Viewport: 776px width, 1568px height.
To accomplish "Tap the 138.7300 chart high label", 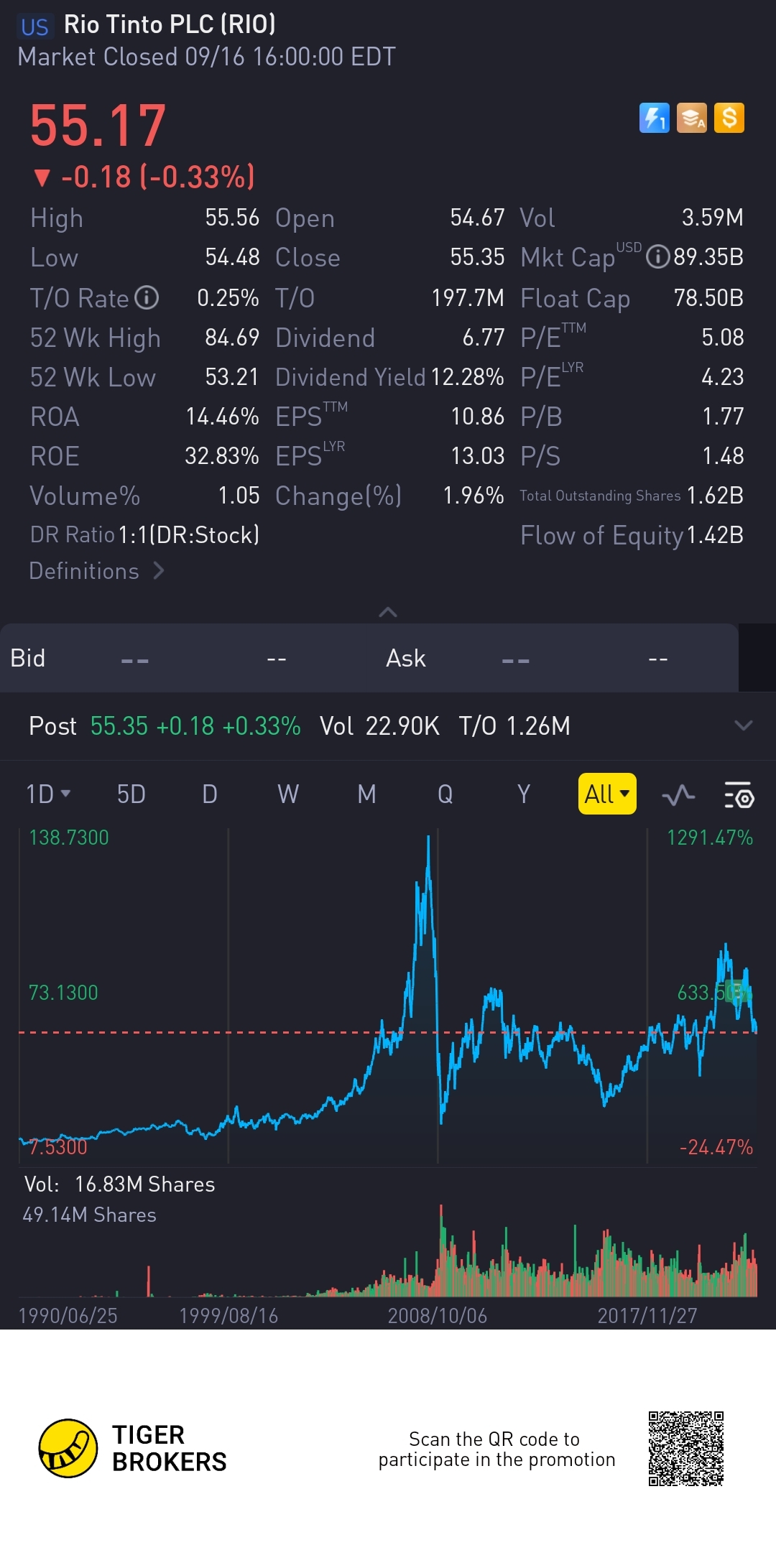I will (x=69, y=838).
